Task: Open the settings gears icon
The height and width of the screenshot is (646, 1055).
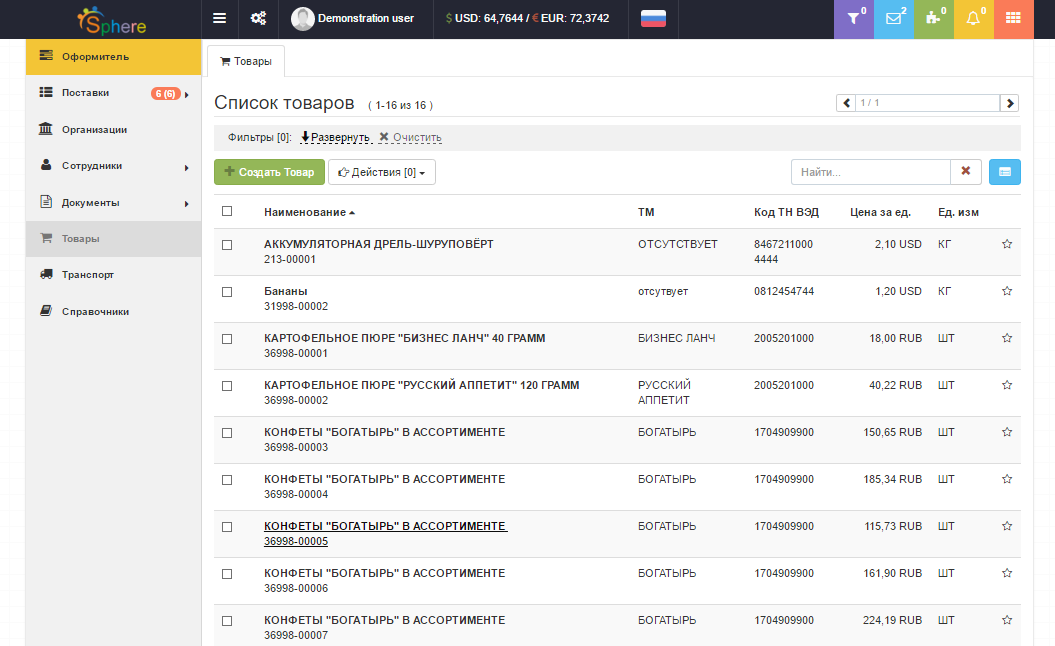Action: tap(258, 18)
